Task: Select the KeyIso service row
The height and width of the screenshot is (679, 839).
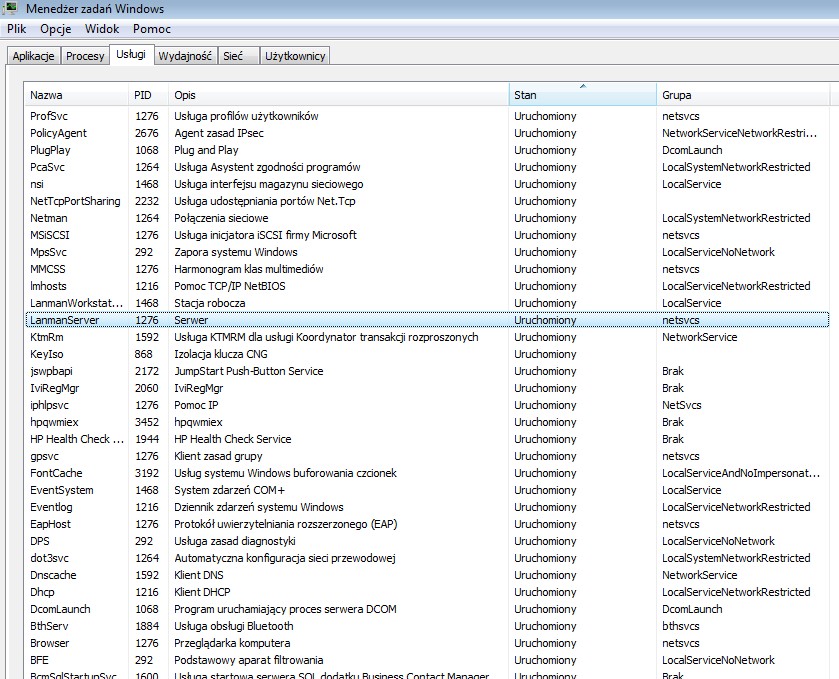Action: [x=427, y=354]
